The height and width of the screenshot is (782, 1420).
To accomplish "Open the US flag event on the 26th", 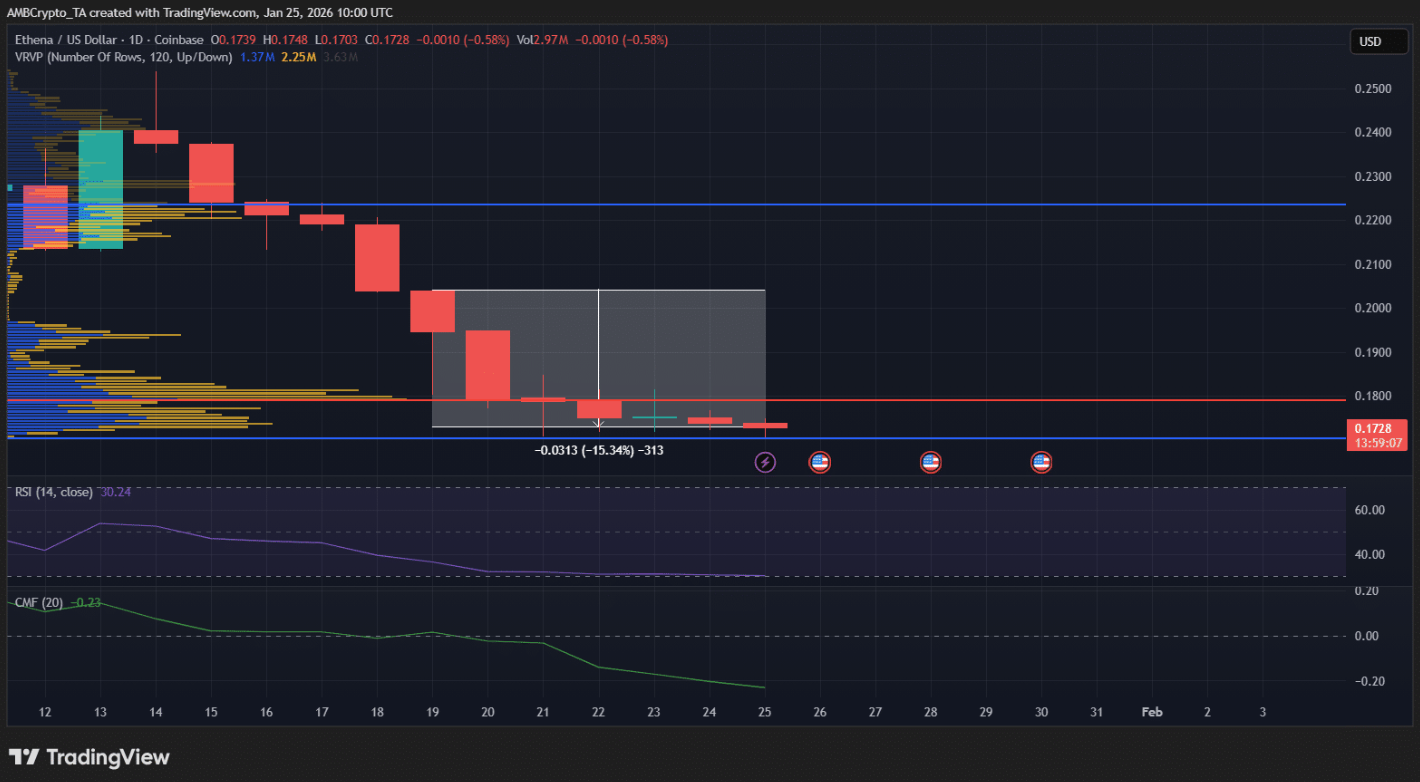I will click(820, 462).
